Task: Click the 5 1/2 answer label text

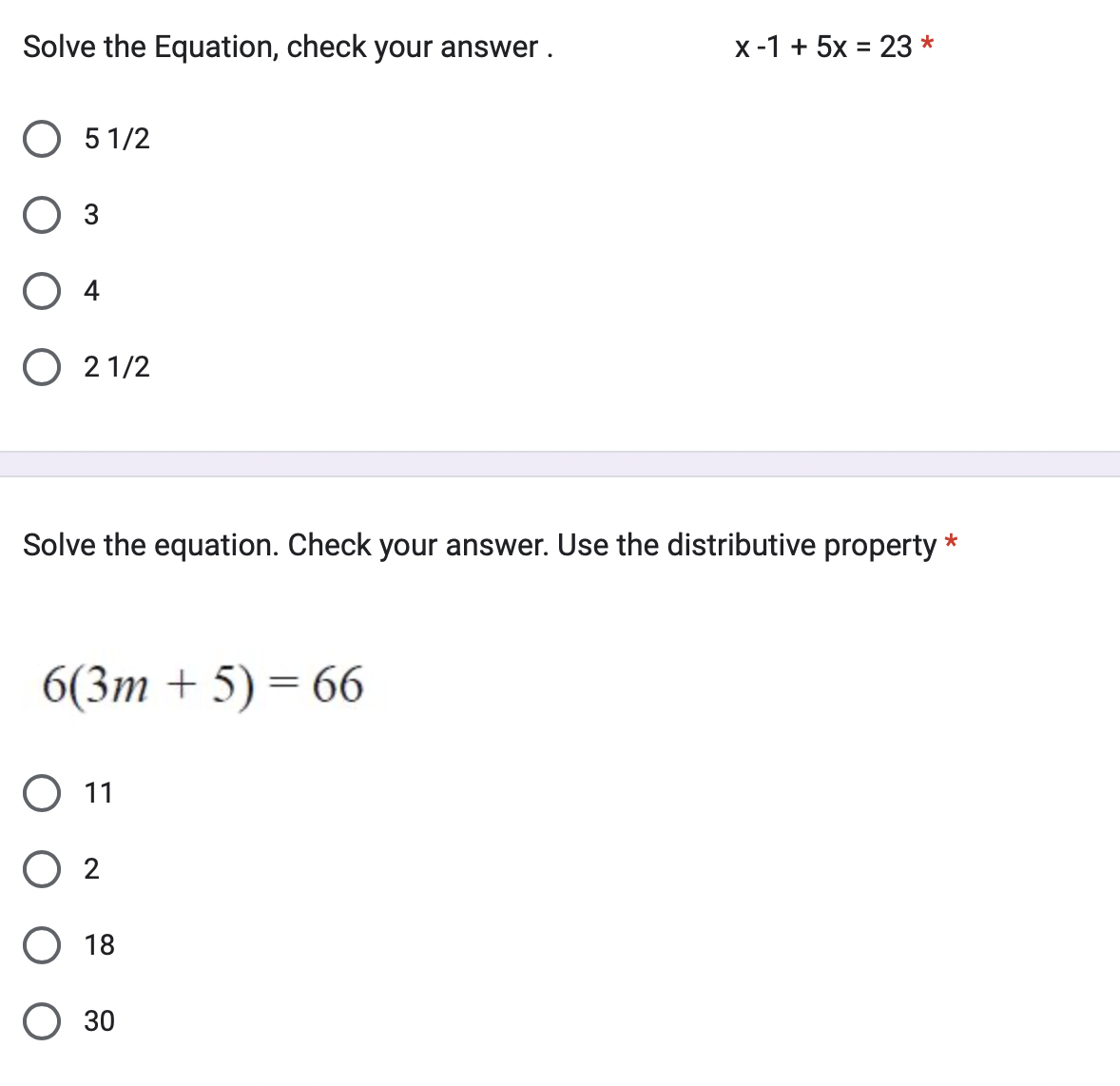Action: pos(117,138)
